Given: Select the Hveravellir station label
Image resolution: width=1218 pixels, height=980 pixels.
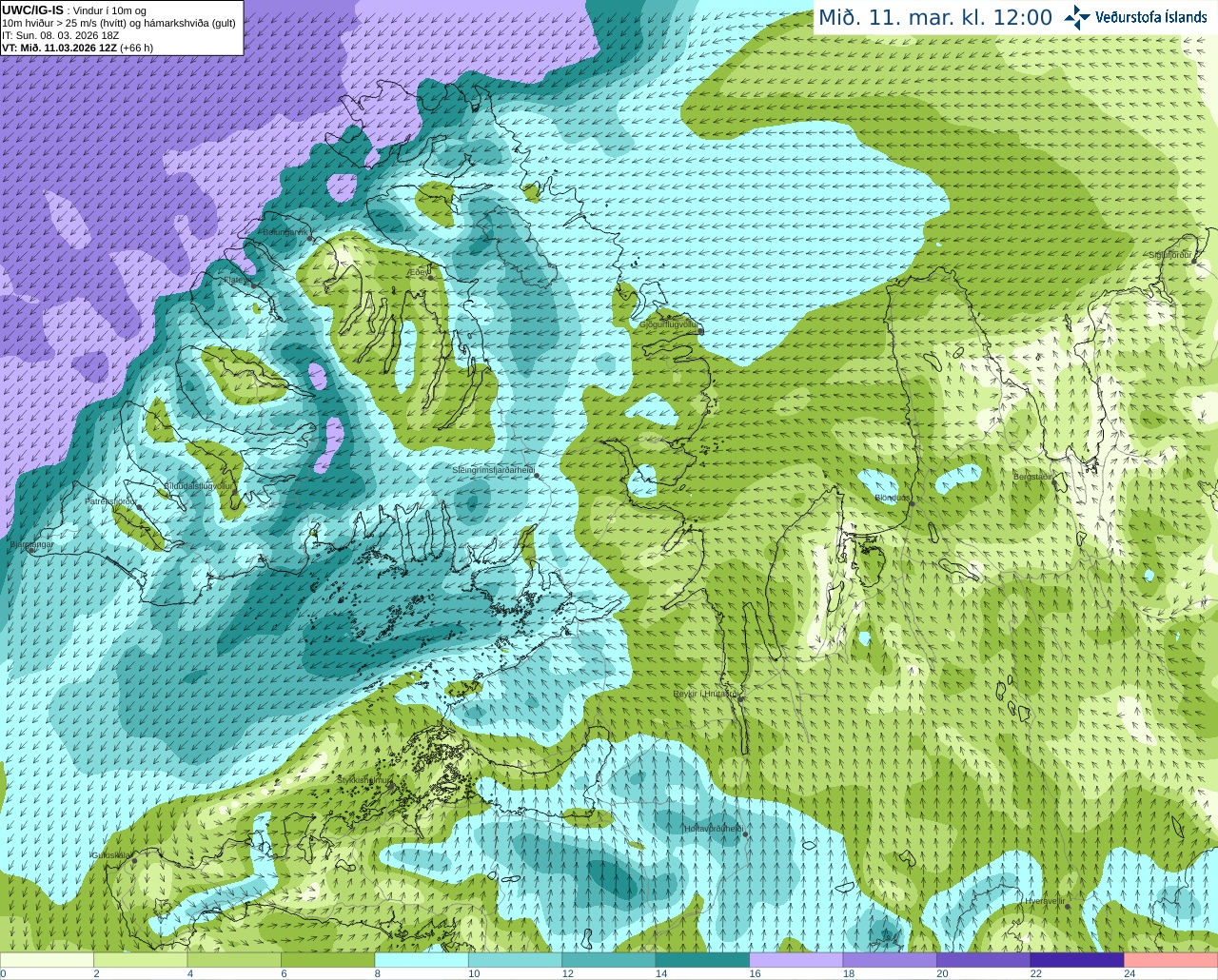Looking at the screenshot, I should click(x=1044, y=900).
